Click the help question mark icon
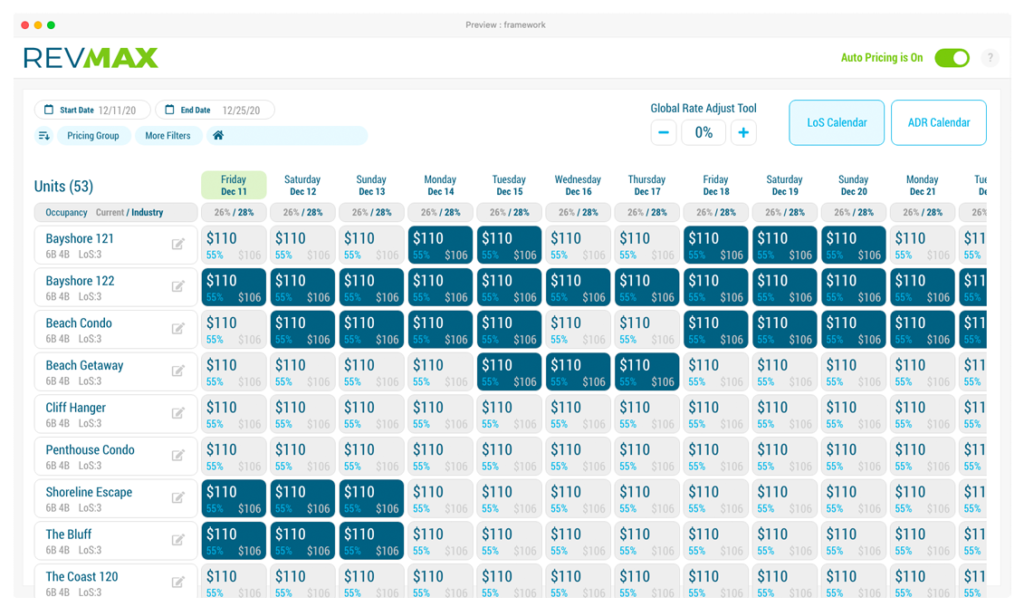The image size is (1024, 607). [990, 57]
